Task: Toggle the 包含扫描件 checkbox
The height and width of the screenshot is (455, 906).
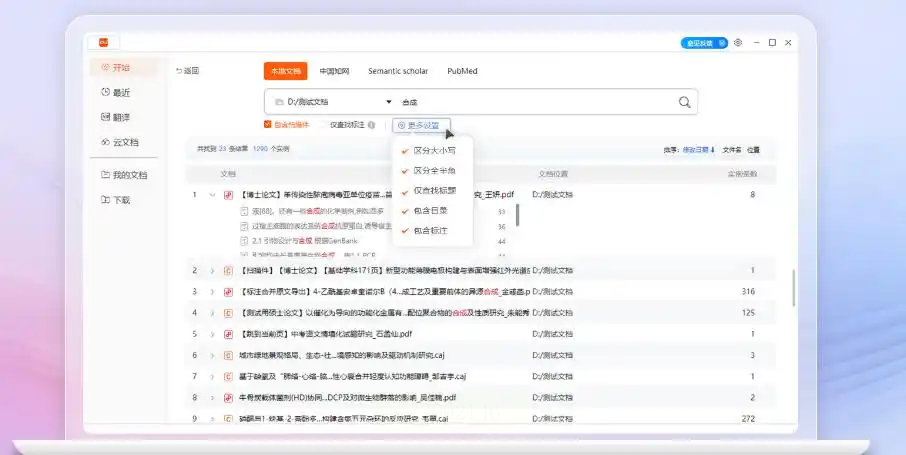Action: [268, 125]
